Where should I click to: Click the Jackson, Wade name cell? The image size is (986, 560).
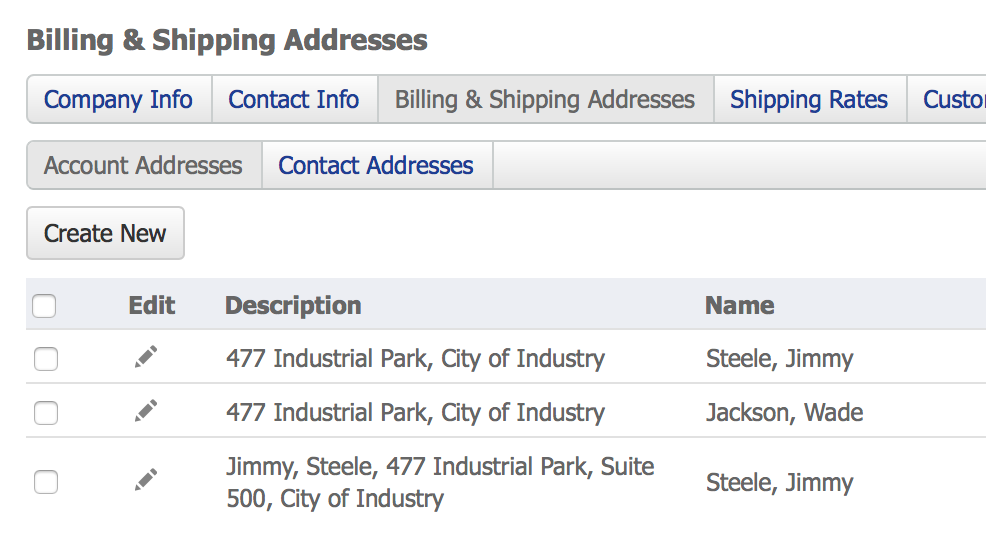click(784, 412)
